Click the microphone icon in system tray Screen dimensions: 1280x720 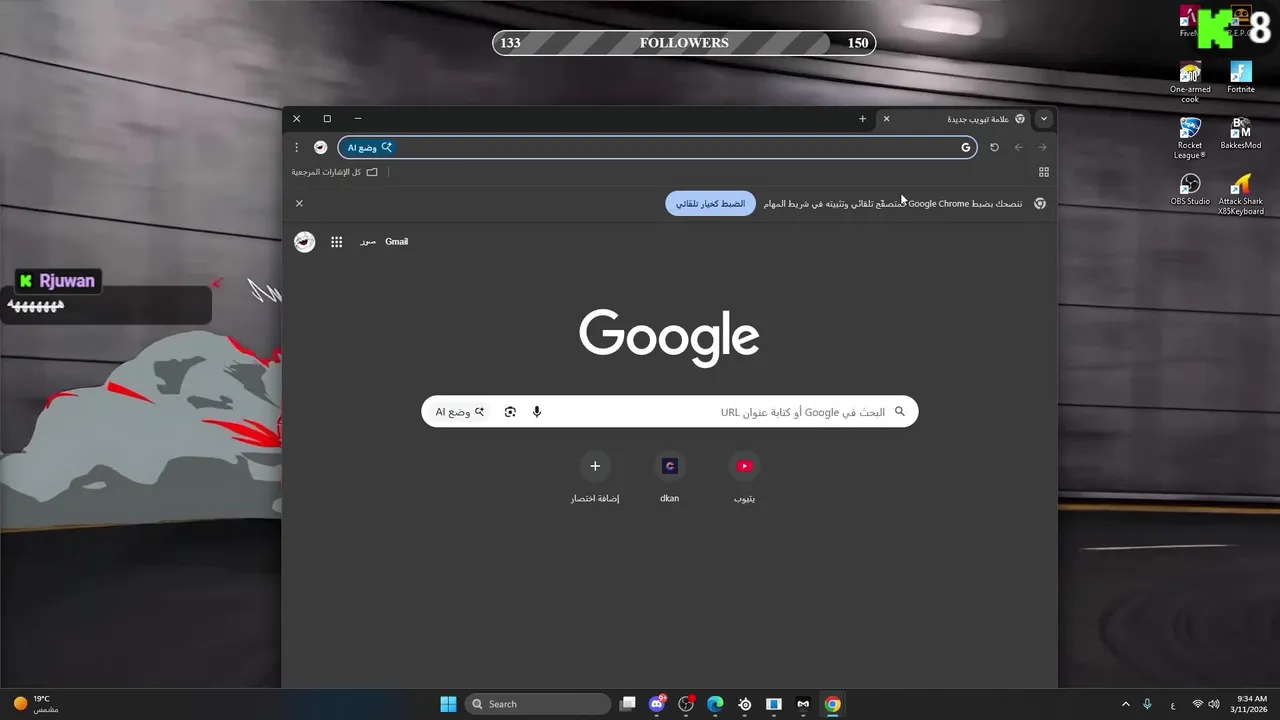coord(1147,704)
